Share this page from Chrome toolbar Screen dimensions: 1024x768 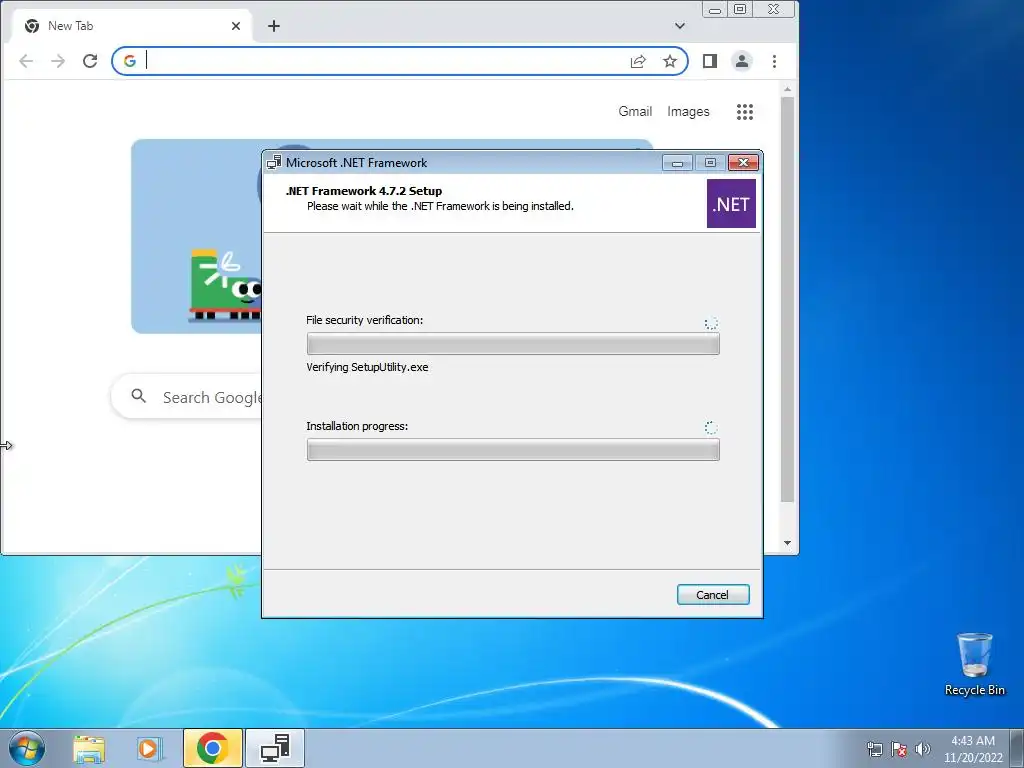[638, 61]
